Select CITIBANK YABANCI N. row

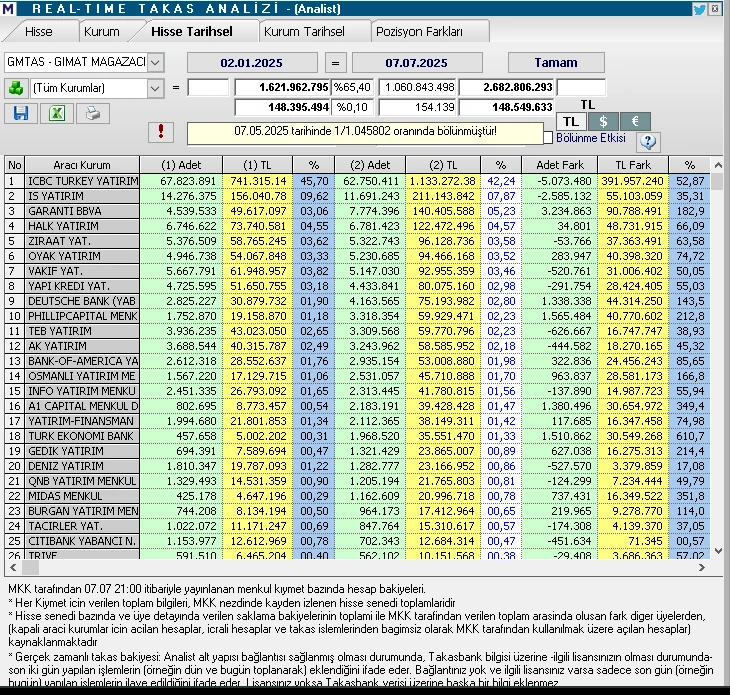click(x=358, y=541)
